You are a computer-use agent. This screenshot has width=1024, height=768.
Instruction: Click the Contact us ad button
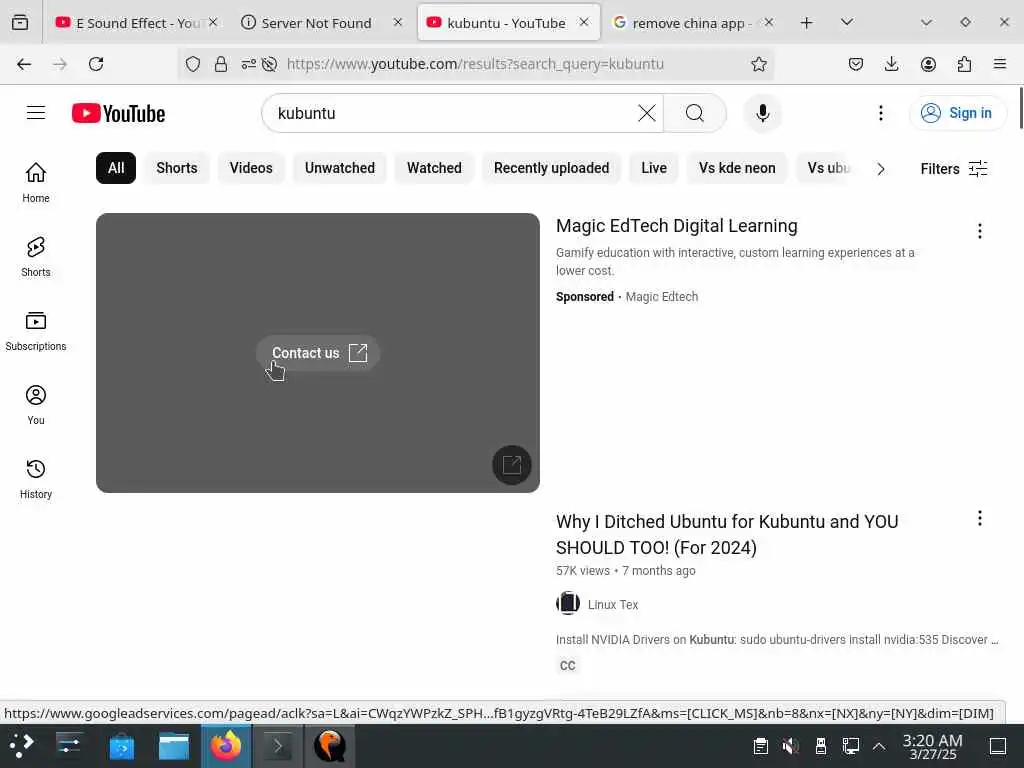(x=318, y=353)
